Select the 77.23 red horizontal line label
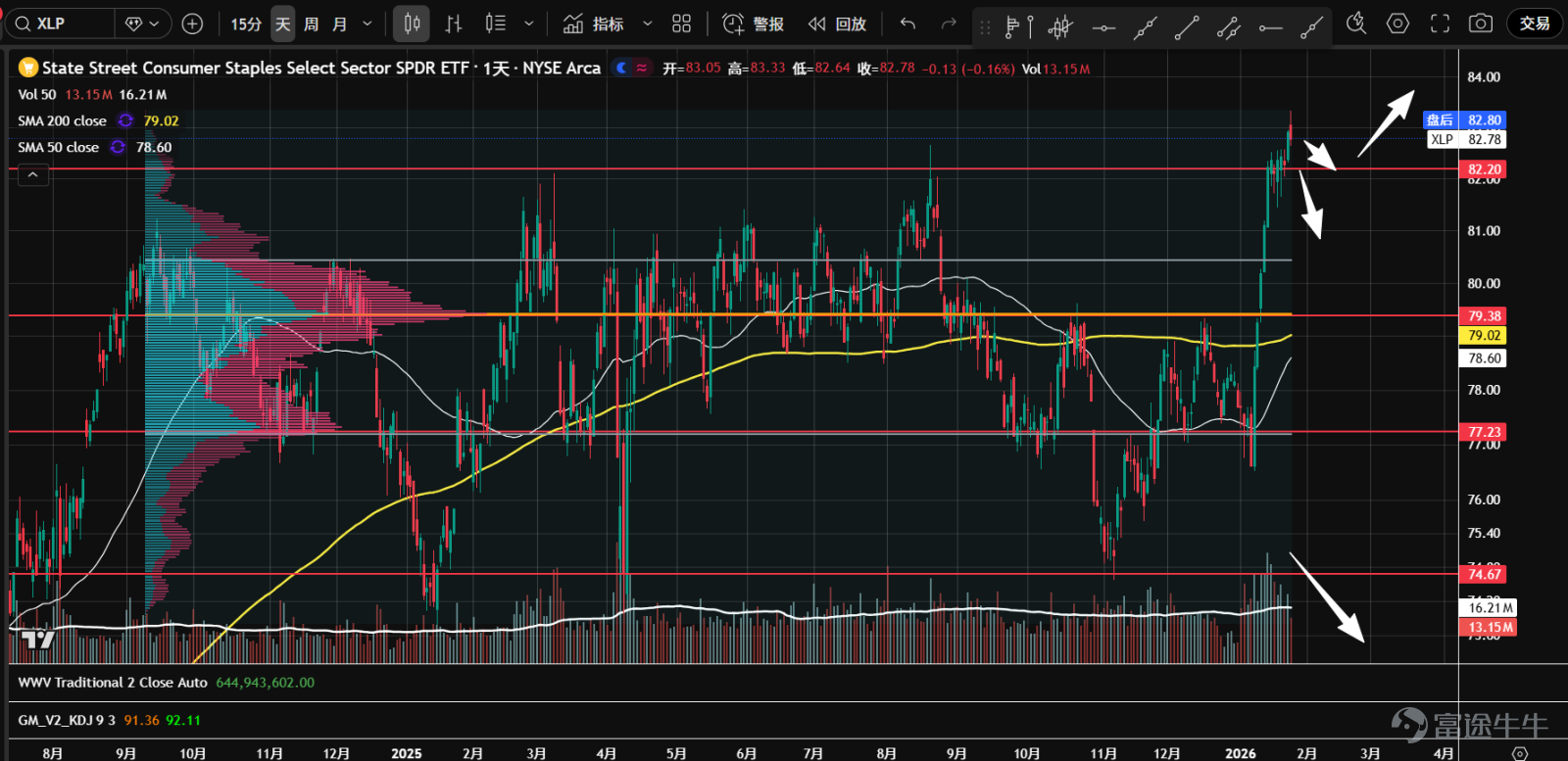Image resolution: width=1568 pixels, height=761 pixels. click(x=1484, y=432)
